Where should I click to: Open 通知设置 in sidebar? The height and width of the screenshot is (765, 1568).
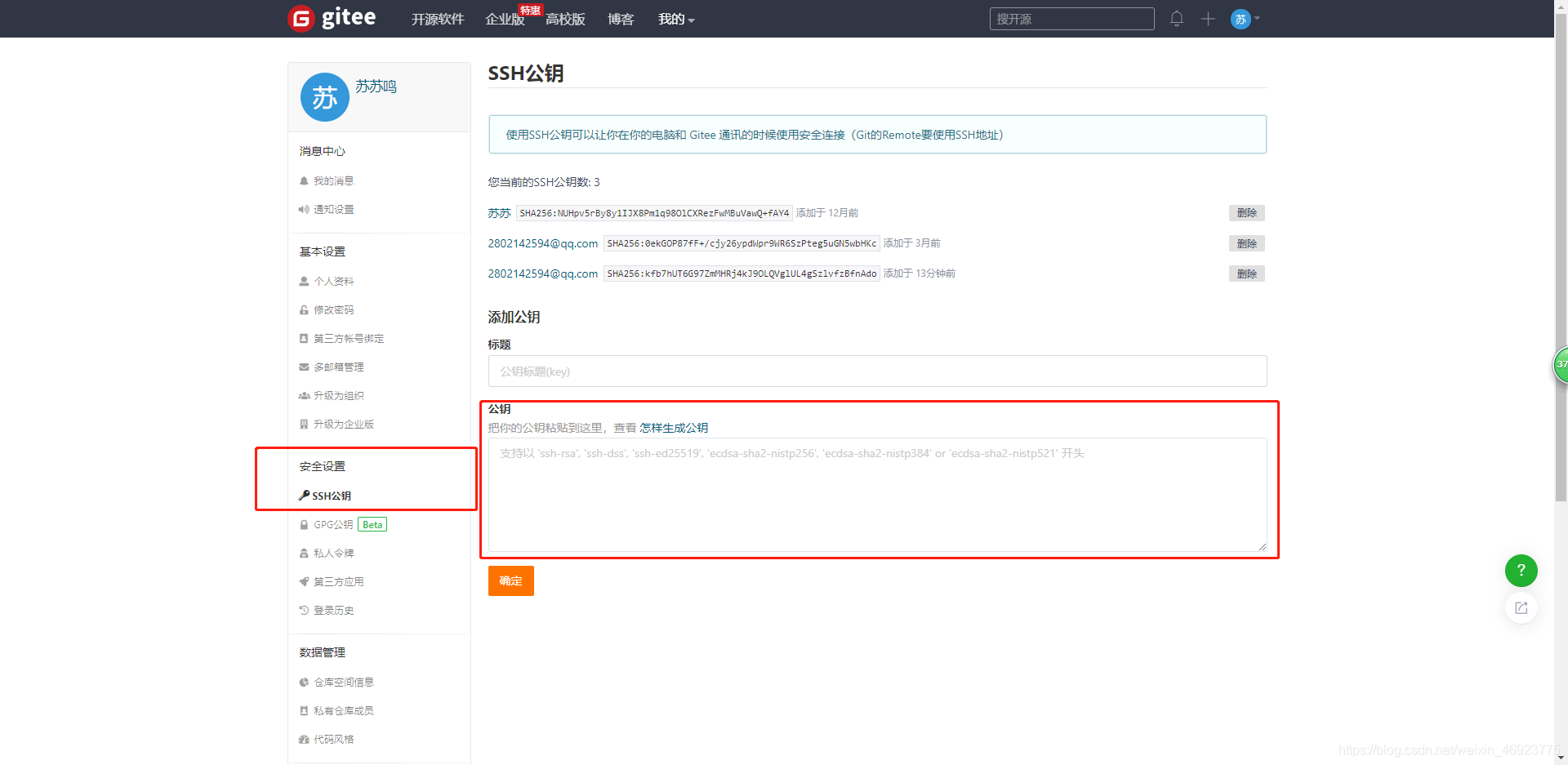pos(333,209)
